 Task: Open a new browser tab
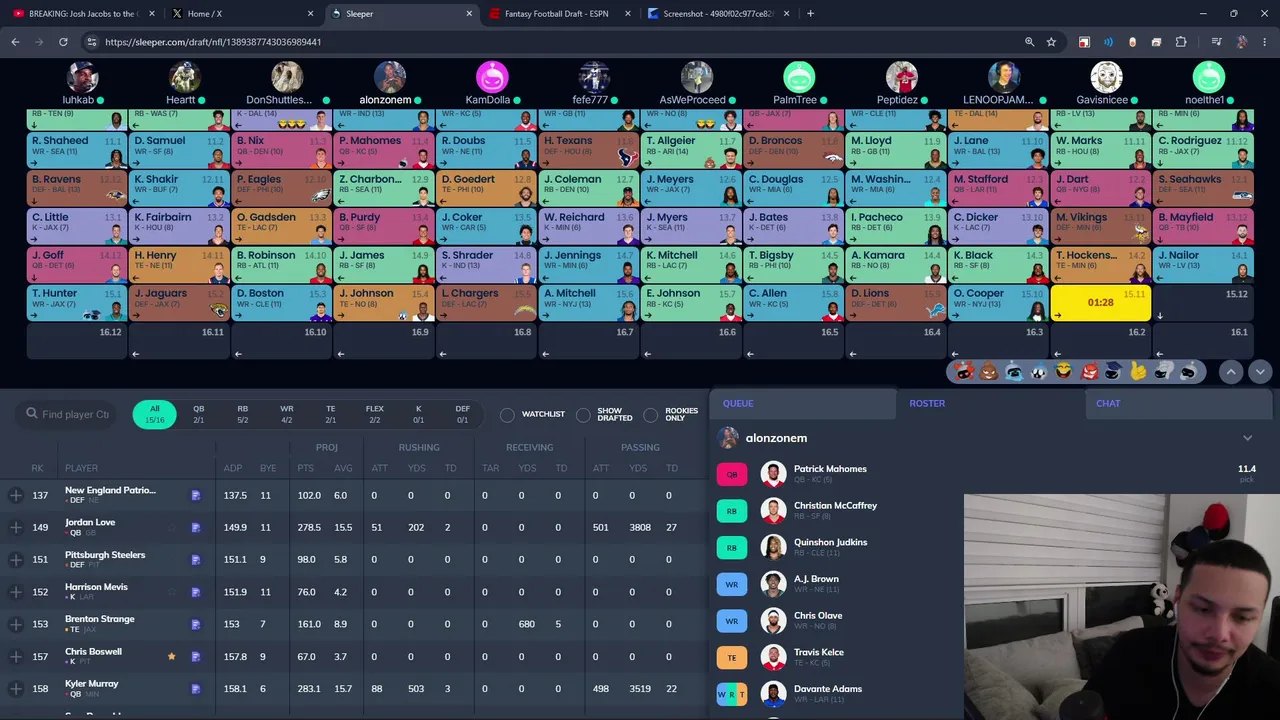click(810, 14)
